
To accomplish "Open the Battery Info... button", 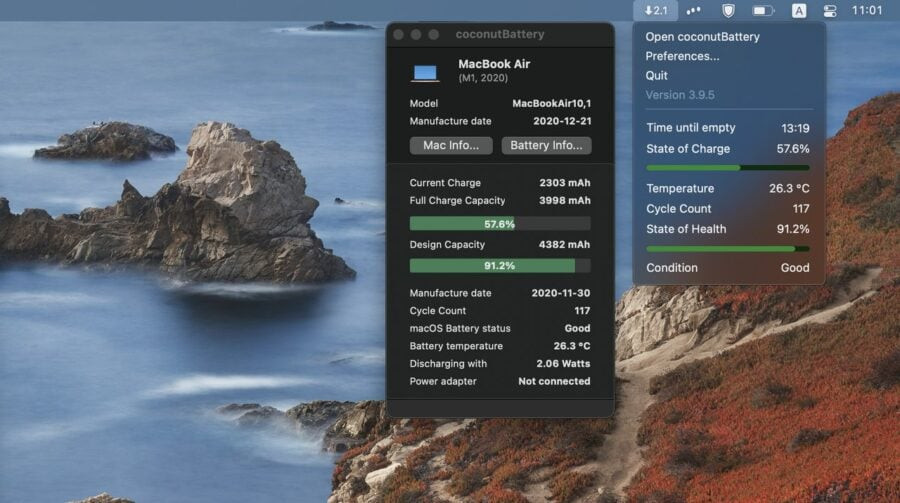I will pyautogui.click(x=546, y=145).
